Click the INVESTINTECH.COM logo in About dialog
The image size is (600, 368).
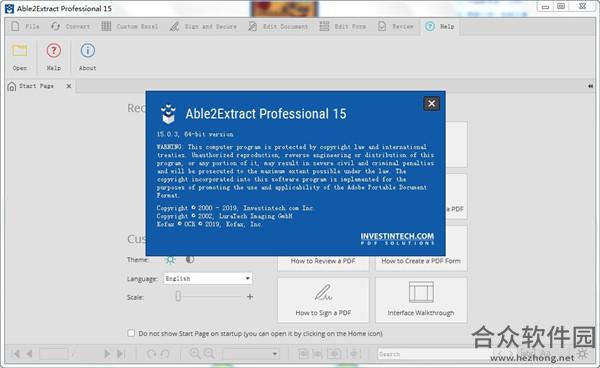(397, 238)
